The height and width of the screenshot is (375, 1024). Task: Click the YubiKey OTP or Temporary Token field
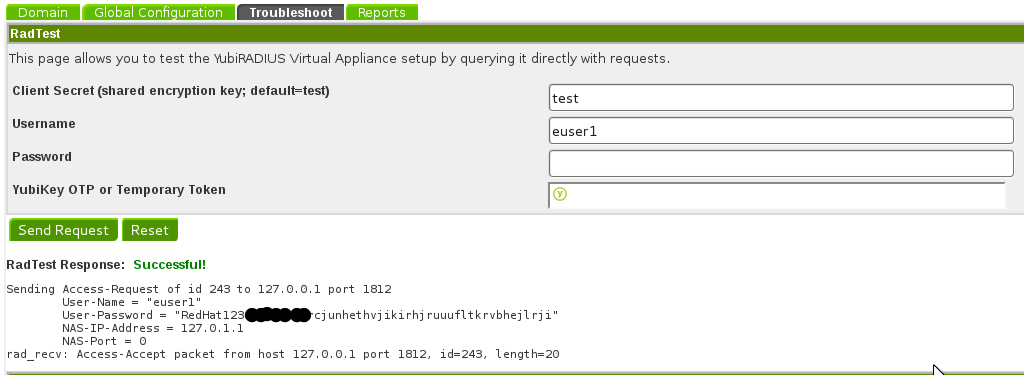(777, 195)
